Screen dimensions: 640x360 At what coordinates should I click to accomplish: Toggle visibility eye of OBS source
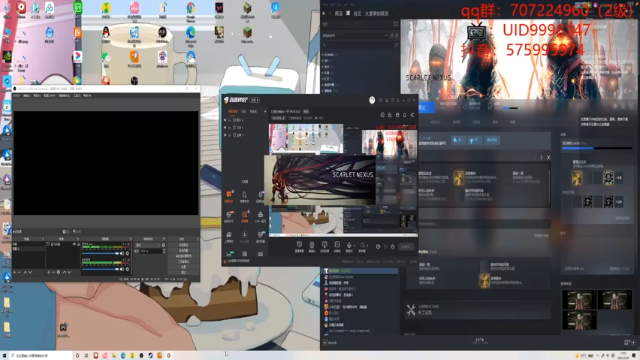point(74,244)
